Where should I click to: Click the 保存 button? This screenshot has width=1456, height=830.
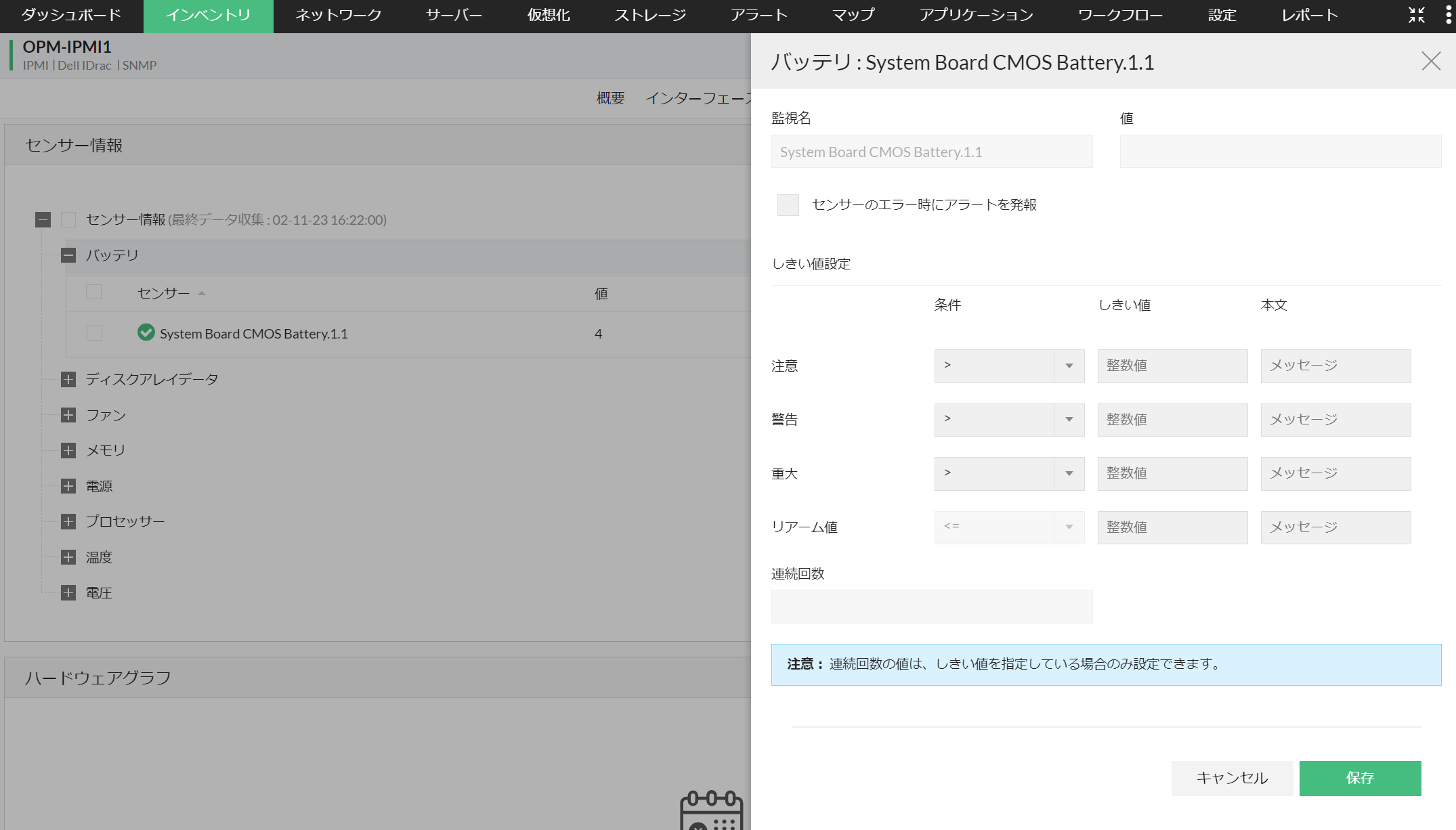click(x=1360, y=778)
